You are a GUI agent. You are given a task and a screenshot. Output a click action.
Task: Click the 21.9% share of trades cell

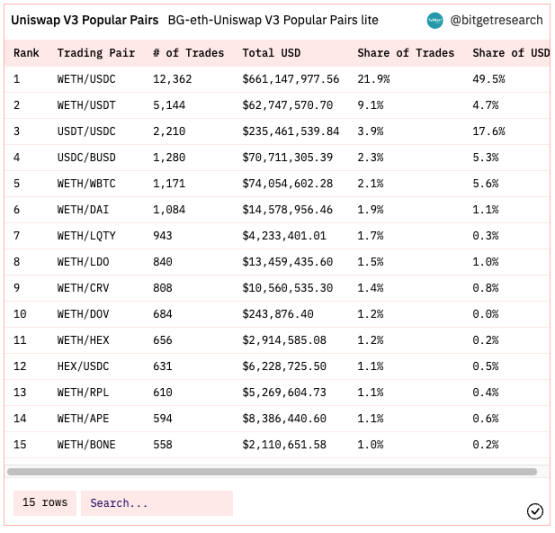pos(373,79)
